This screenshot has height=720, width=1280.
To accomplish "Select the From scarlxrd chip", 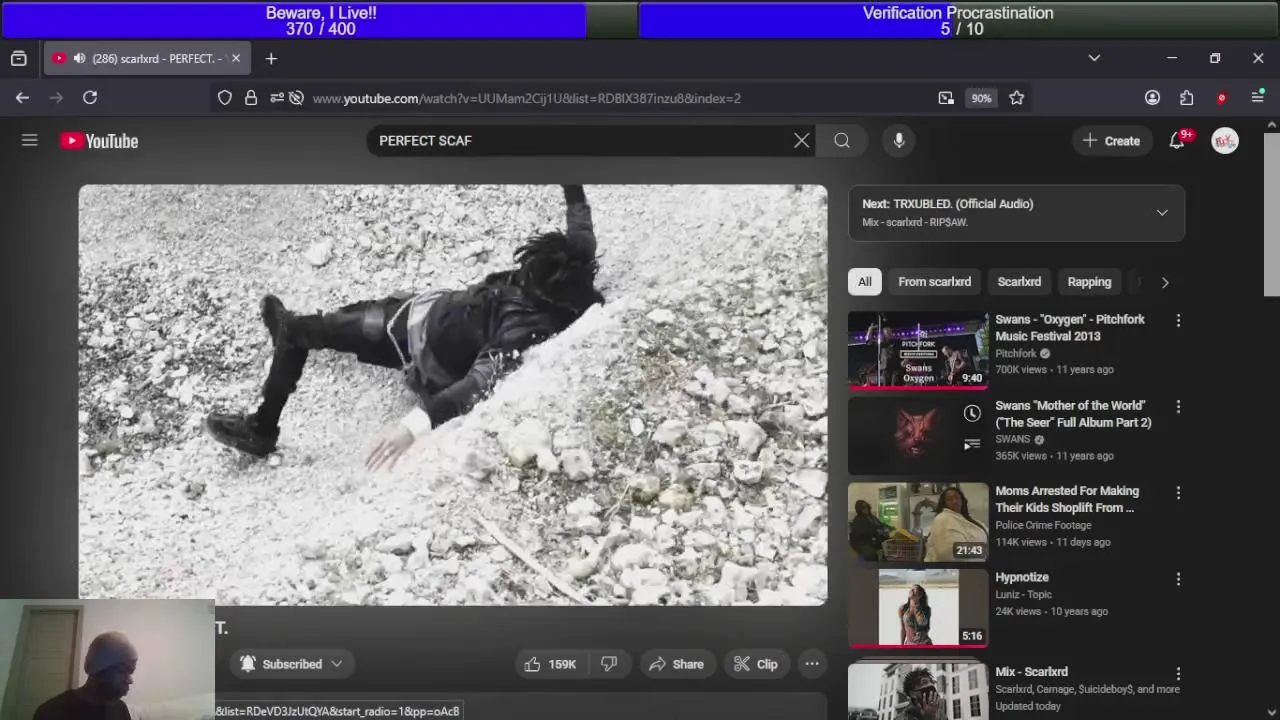I will click(935, 282).
